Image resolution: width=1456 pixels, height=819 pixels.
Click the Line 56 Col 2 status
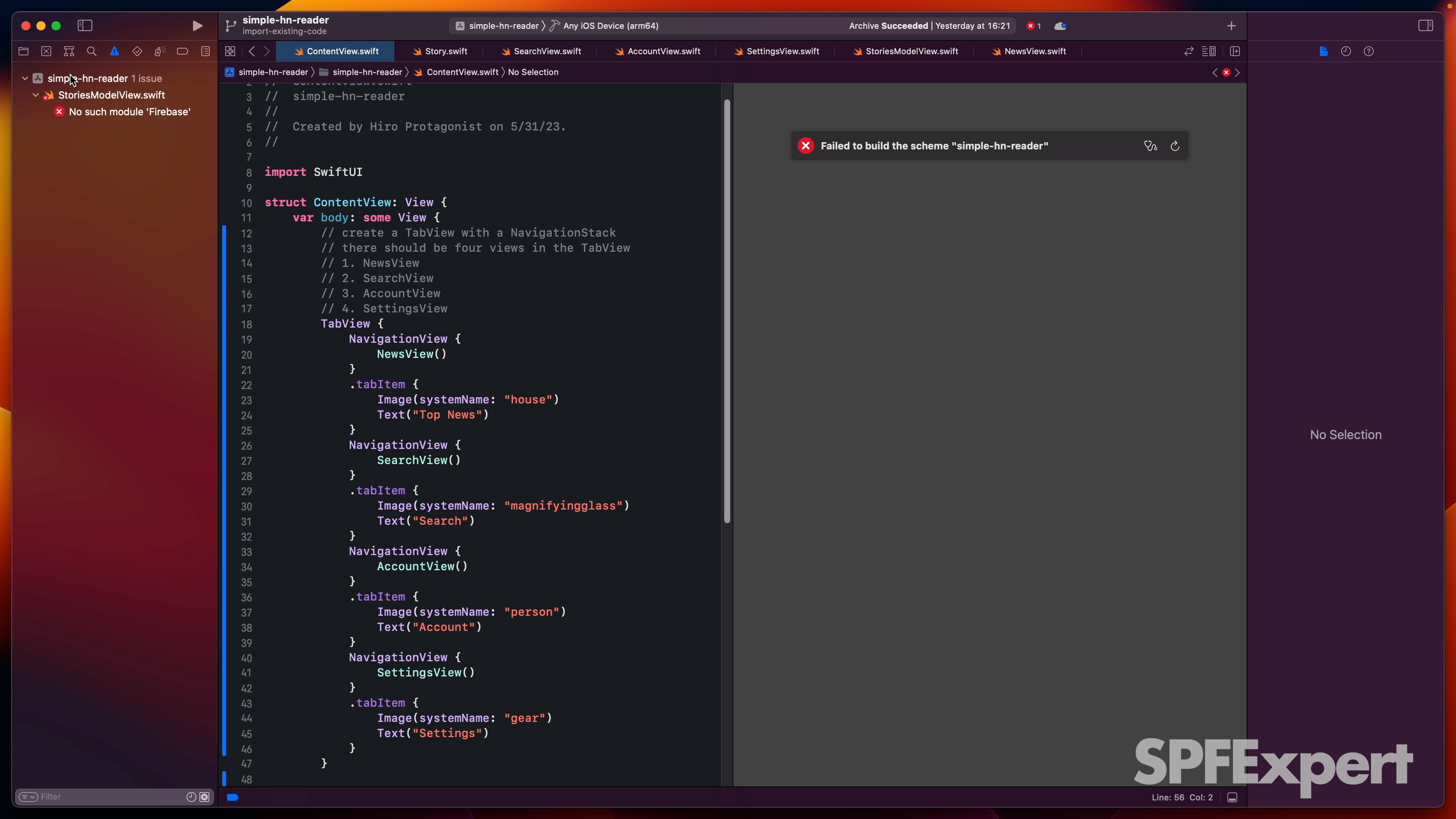[x=1182, y=797]
